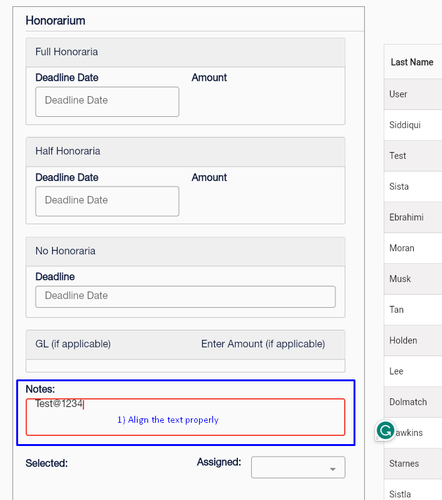
Task: Select the Musk row
Action: tap(413, 279)
